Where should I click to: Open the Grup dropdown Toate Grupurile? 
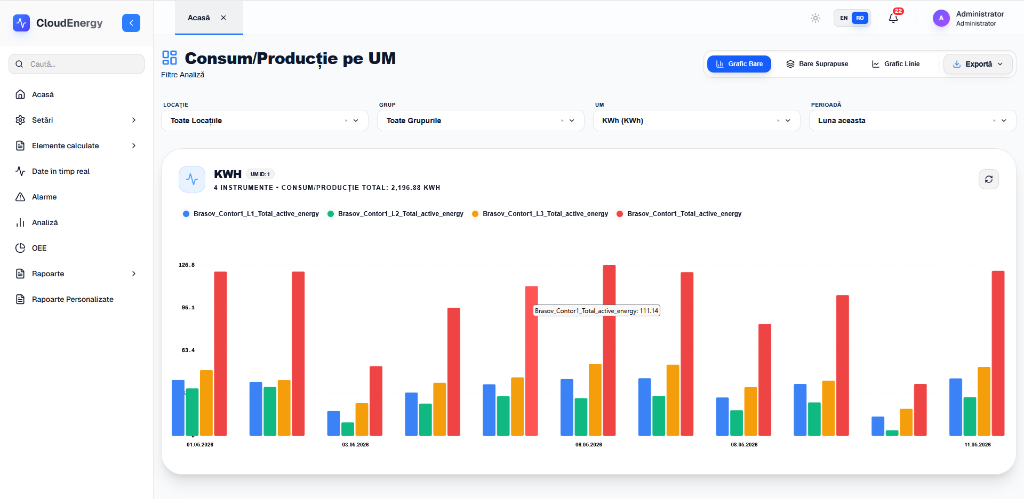(481, 121)
